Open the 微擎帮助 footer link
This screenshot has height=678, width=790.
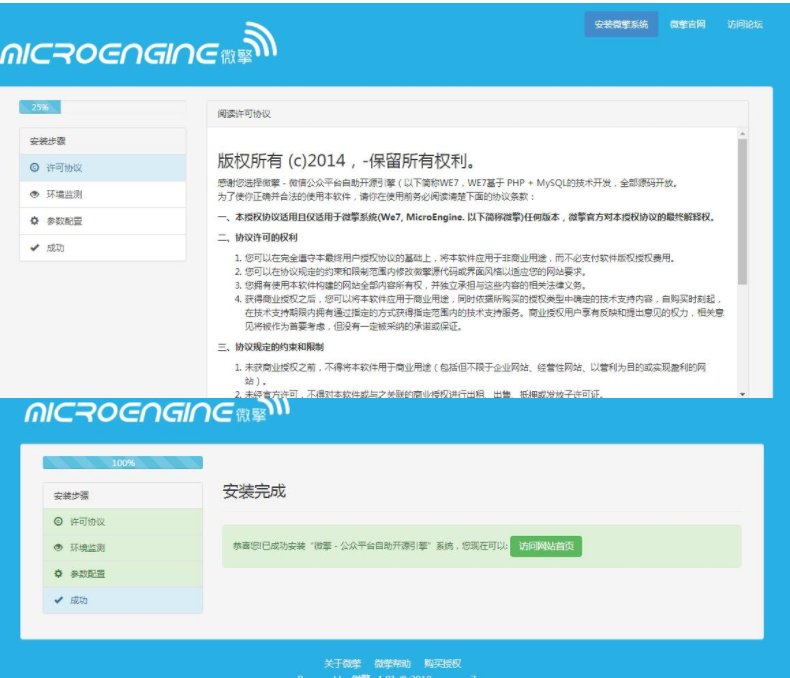click(x=392, y=663)
